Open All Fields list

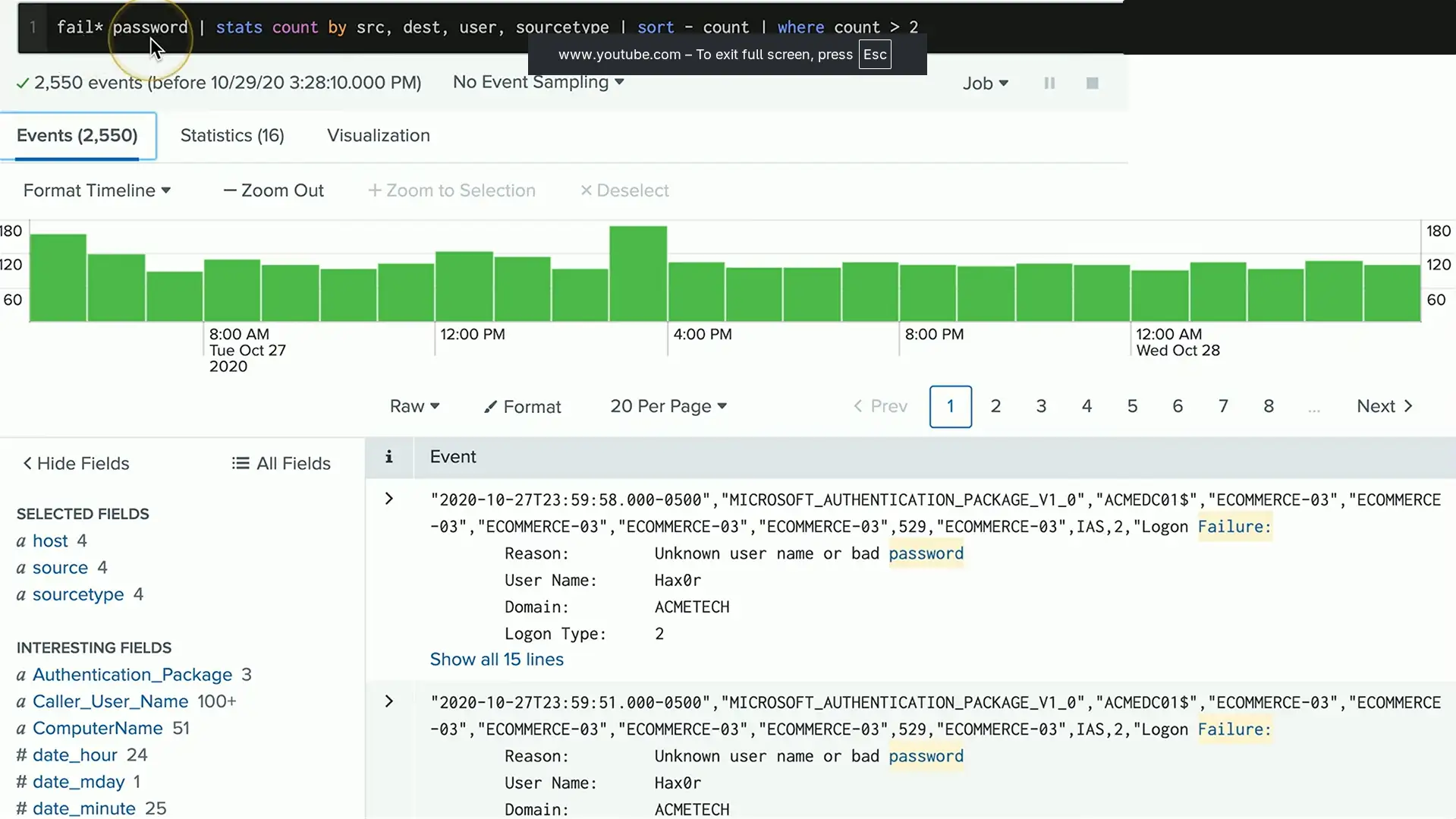pyautogui.click(x=281, y=464)
